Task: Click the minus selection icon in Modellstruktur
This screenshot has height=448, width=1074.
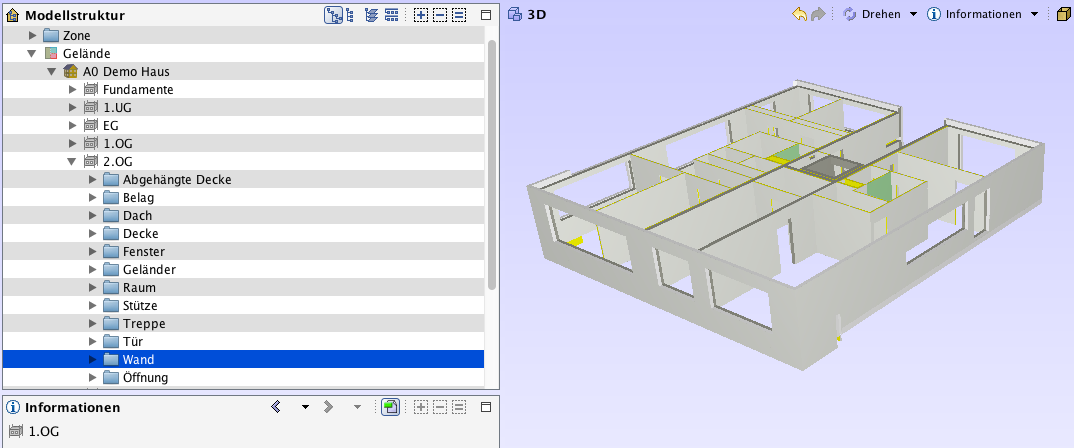Action: [x=440, y=15]
